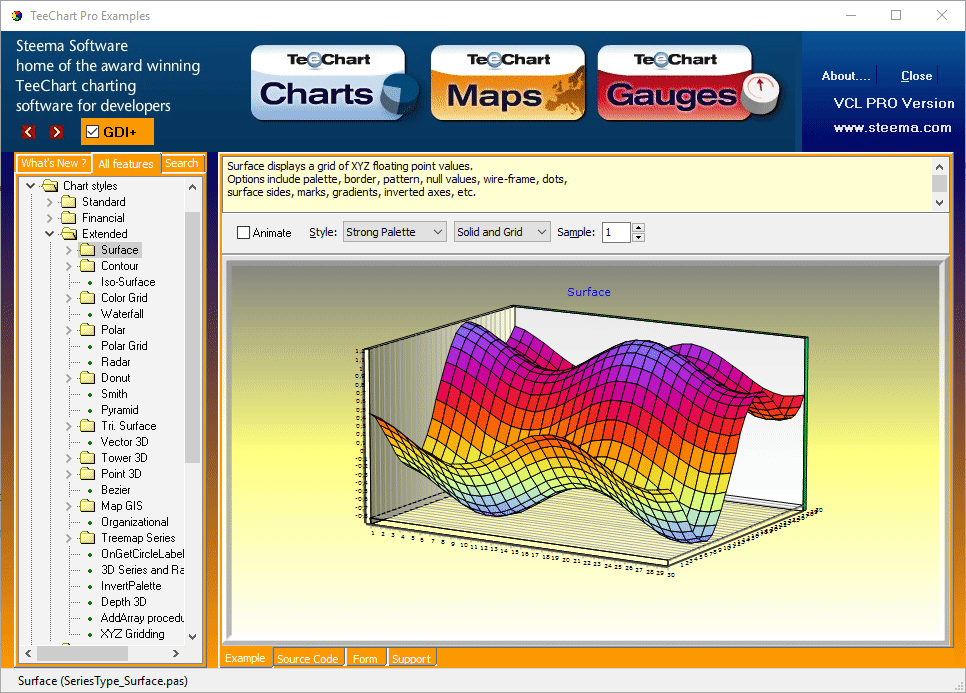Open the TeeChart Charts banner
The width and height of the screenshot is (966, 693).
click(x=335, y=83)
